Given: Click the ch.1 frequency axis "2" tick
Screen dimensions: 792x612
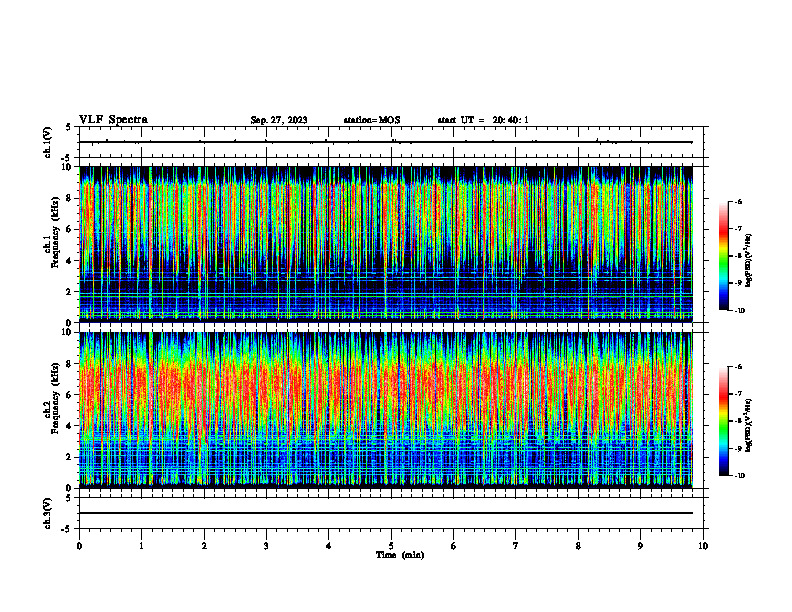Looking at the screenshot, I should pos(70,292).
